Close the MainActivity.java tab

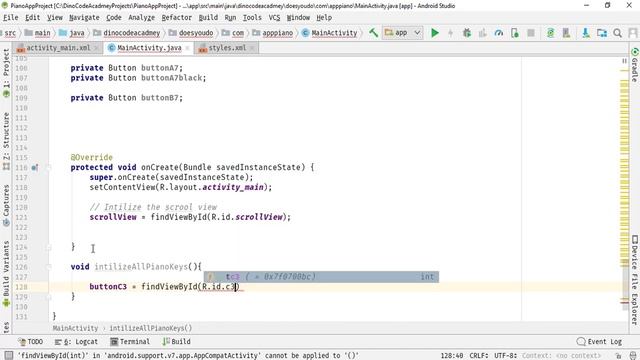(x=187, y=48)
